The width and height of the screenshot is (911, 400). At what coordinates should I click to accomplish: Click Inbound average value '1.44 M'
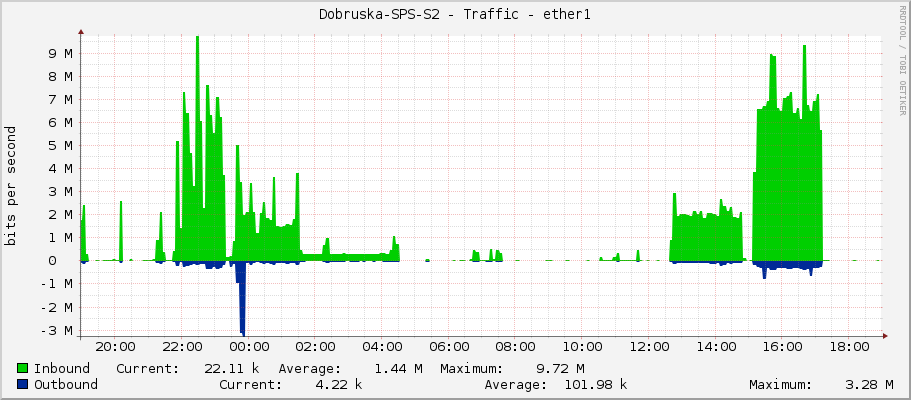pyautogui.click(x=397, y=369)
